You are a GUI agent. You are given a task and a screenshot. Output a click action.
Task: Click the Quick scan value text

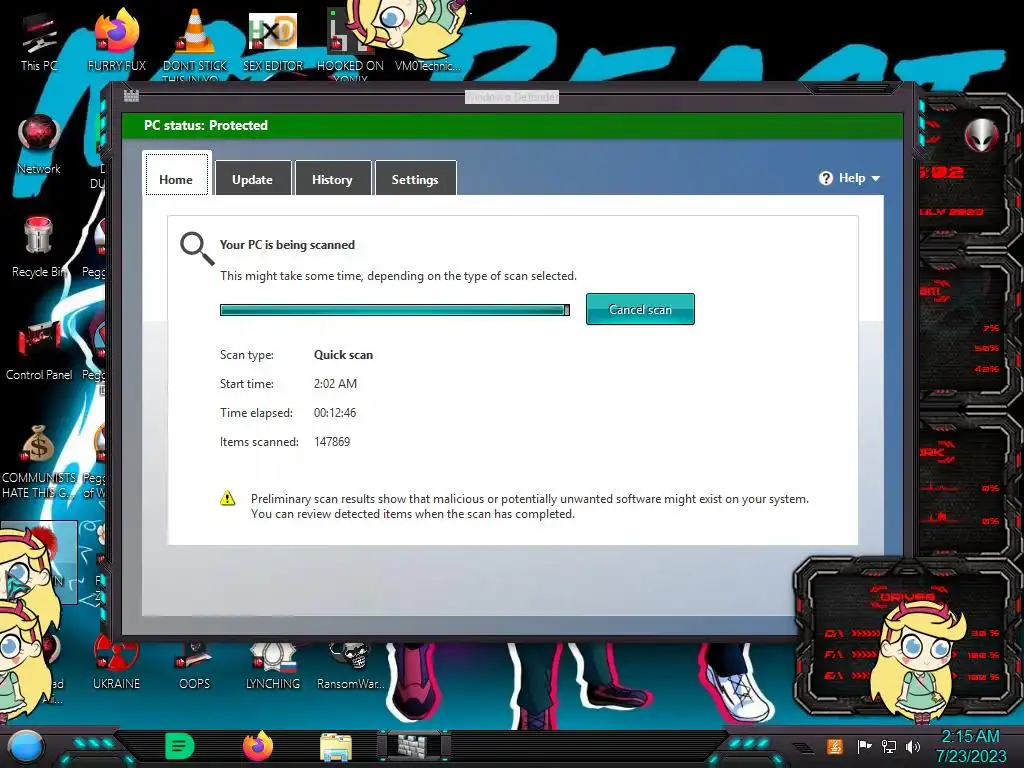point(343,355)
